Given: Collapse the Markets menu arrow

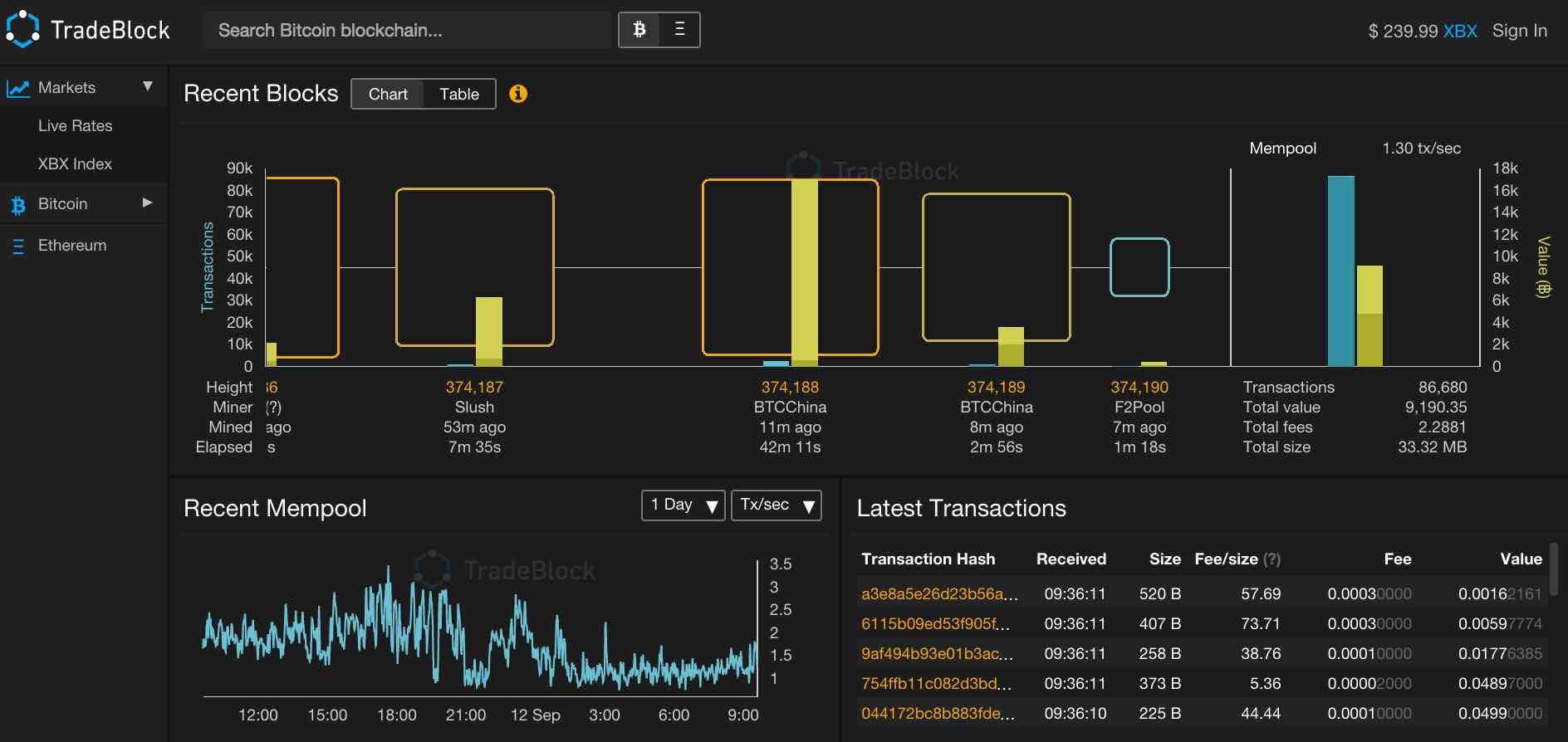Looking at the screenshot, I should point(148,86).
